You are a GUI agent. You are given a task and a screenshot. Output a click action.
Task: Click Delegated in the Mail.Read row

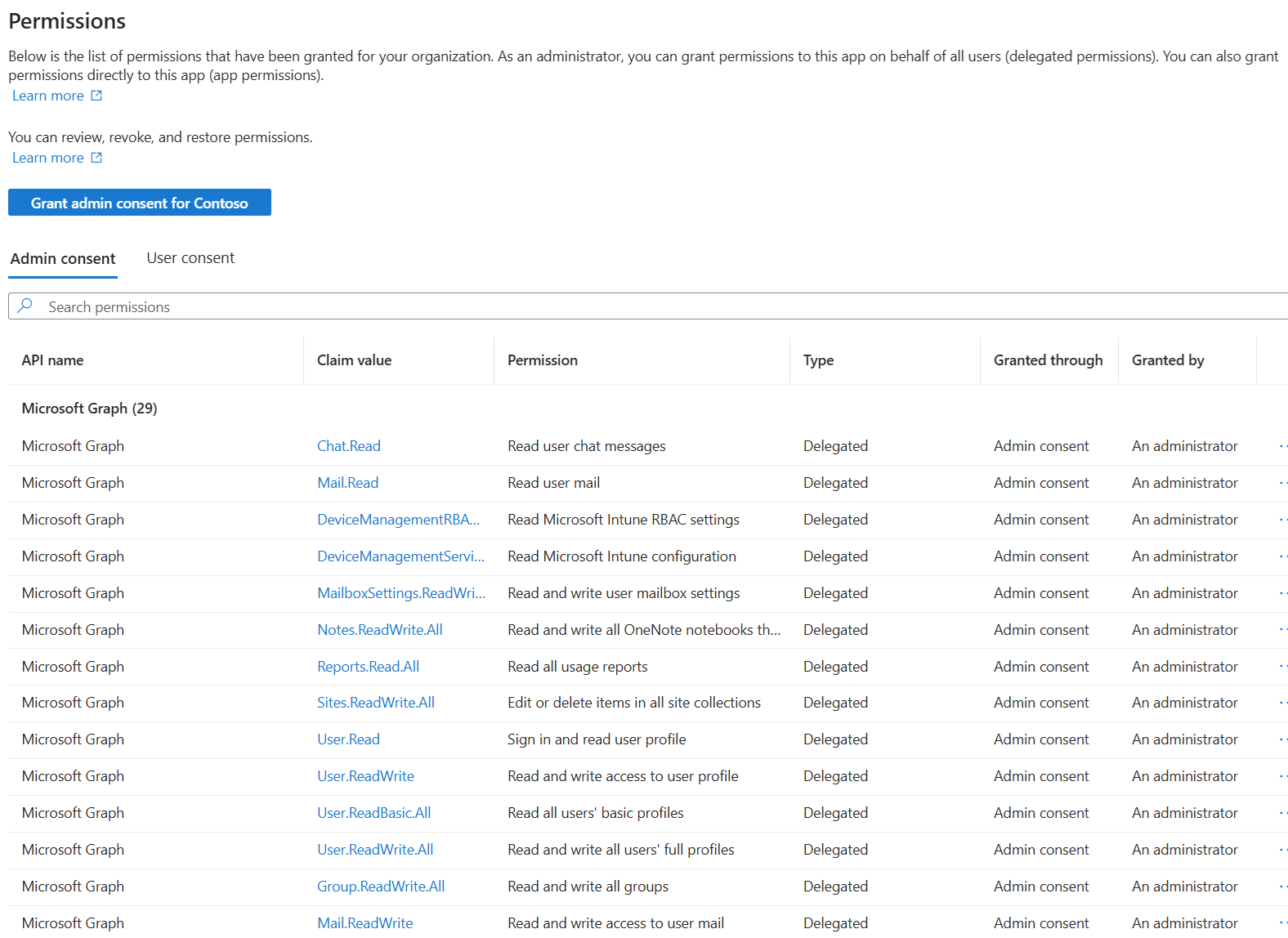point(836,483)
